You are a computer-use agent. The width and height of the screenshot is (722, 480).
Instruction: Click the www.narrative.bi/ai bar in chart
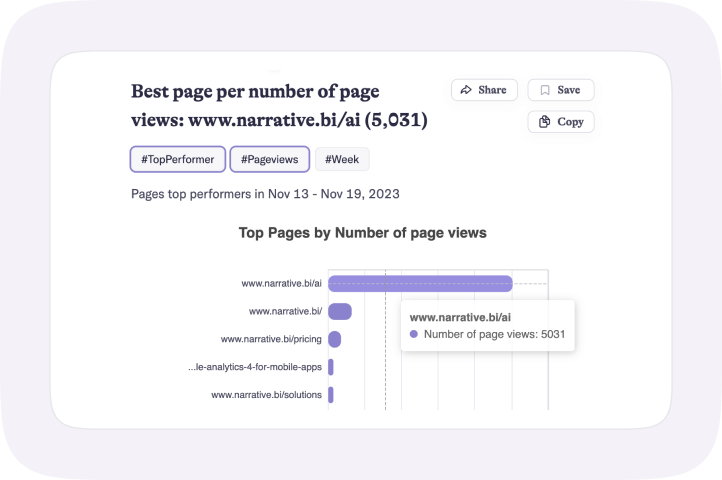pyautogui.click(x=420, y=284)
